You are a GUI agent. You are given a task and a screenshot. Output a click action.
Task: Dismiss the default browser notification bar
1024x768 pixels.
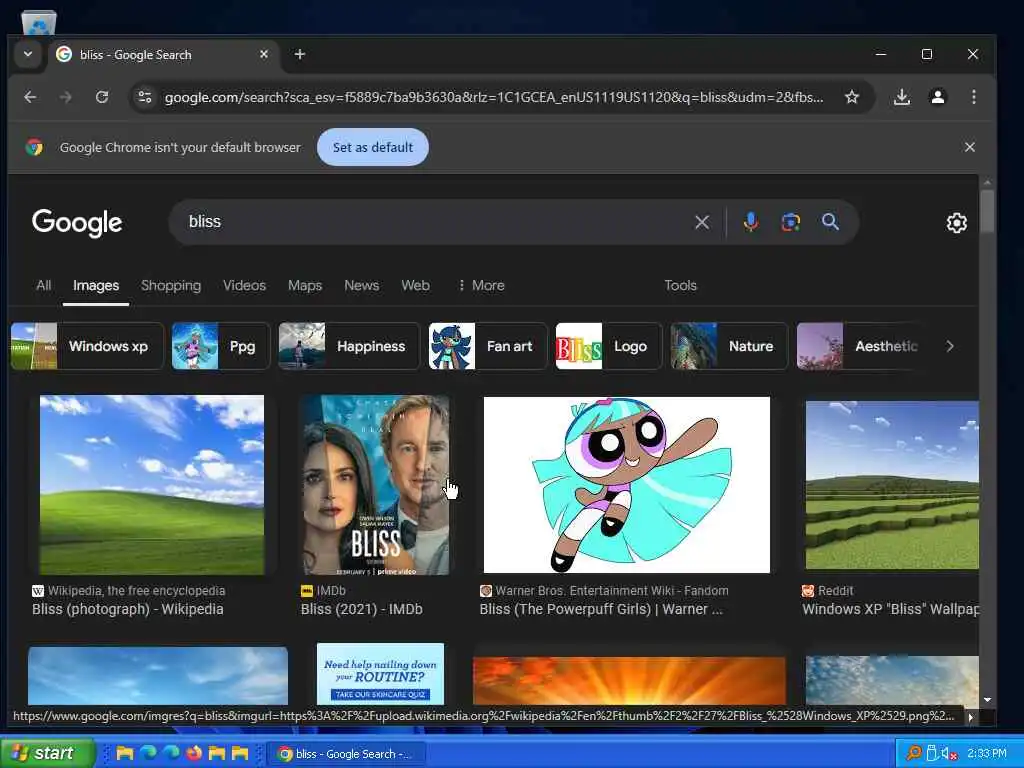pos(970,147)
